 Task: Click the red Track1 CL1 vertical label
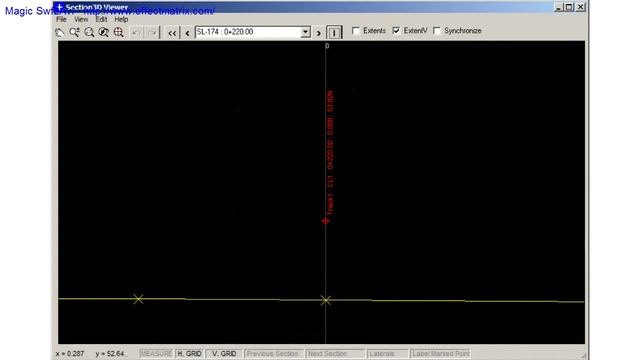click(x=330, y=152)
